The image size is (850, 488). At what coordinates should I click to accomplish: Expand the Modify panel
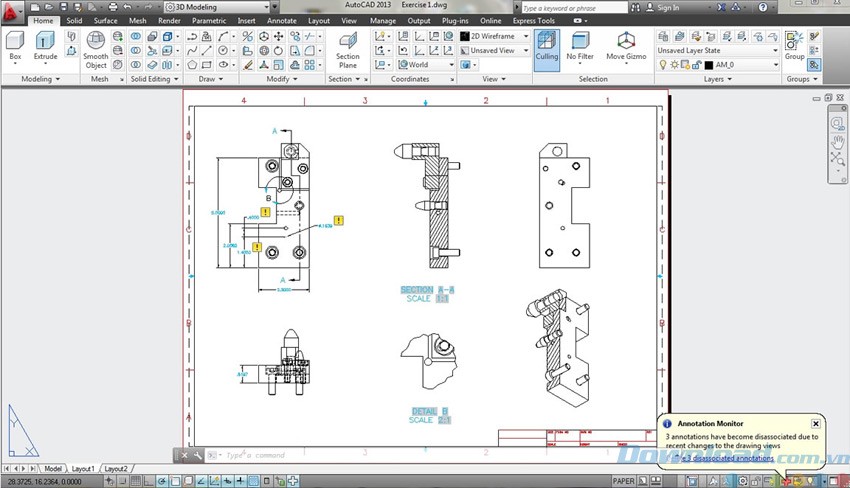point(282,79)
